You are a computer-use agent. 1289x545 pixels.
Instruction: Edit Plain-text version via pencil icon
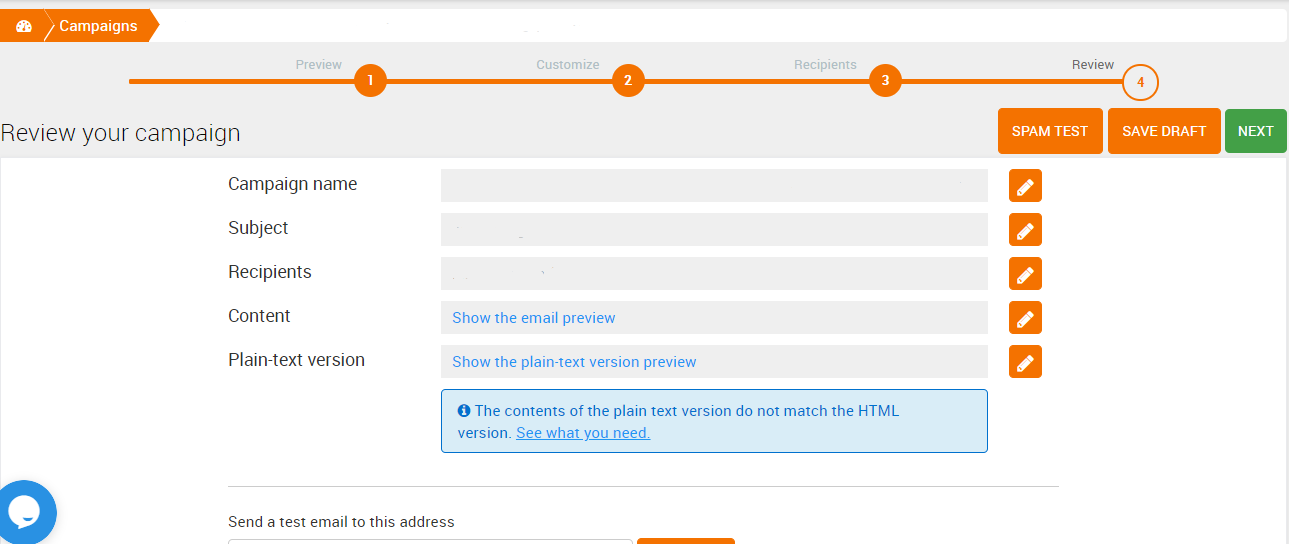[x=1025, y=362]
